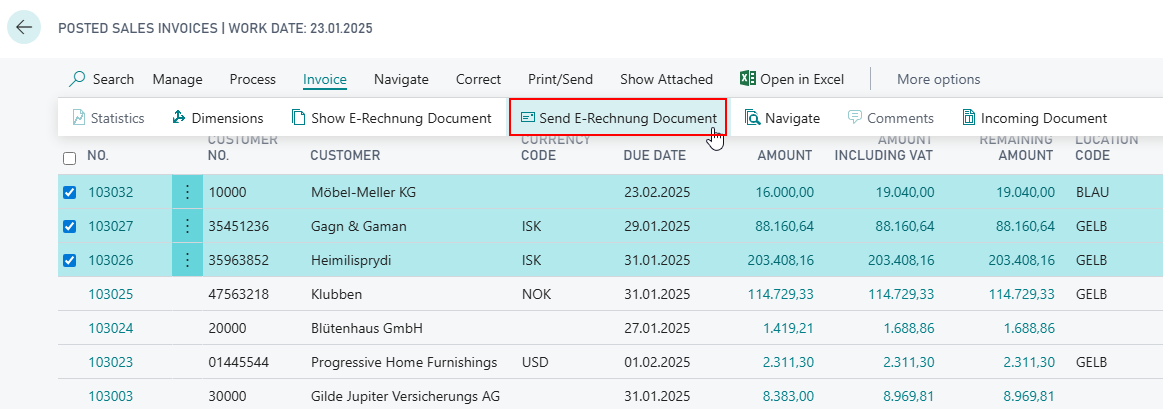Viewport: 1163px width, 409px height.
Task: Toggle the select-all header checkbox
Action: pyautogui.click(x=69, y=157)
